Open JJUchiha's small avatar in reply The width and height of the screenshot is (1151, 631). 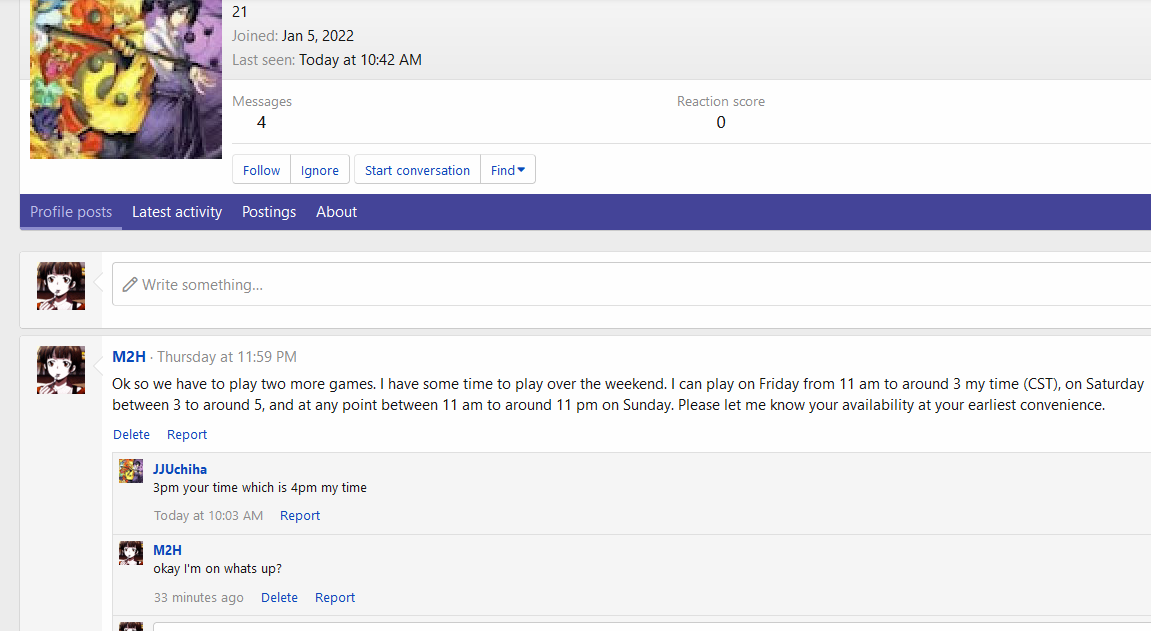pos(131,471)
